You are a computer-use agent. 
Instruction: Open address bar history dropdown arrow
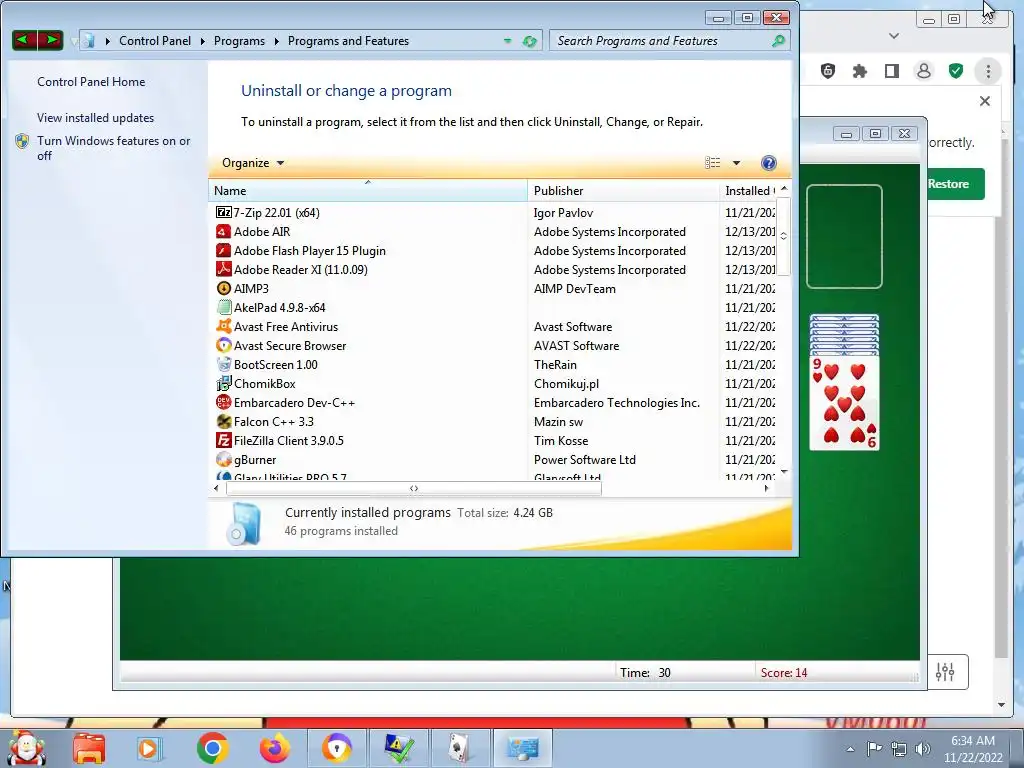tap(507, 41)
